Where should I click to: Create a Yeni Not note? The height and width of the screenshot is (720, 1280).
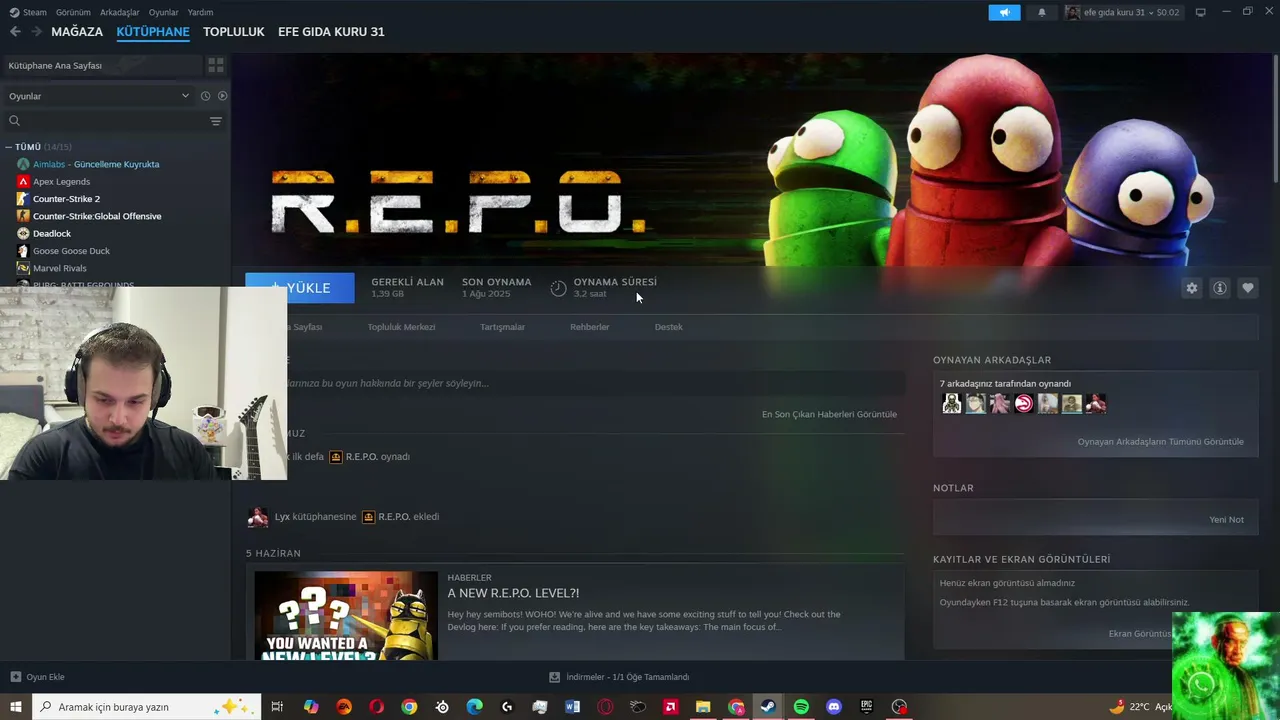[x=1226, y=519]
